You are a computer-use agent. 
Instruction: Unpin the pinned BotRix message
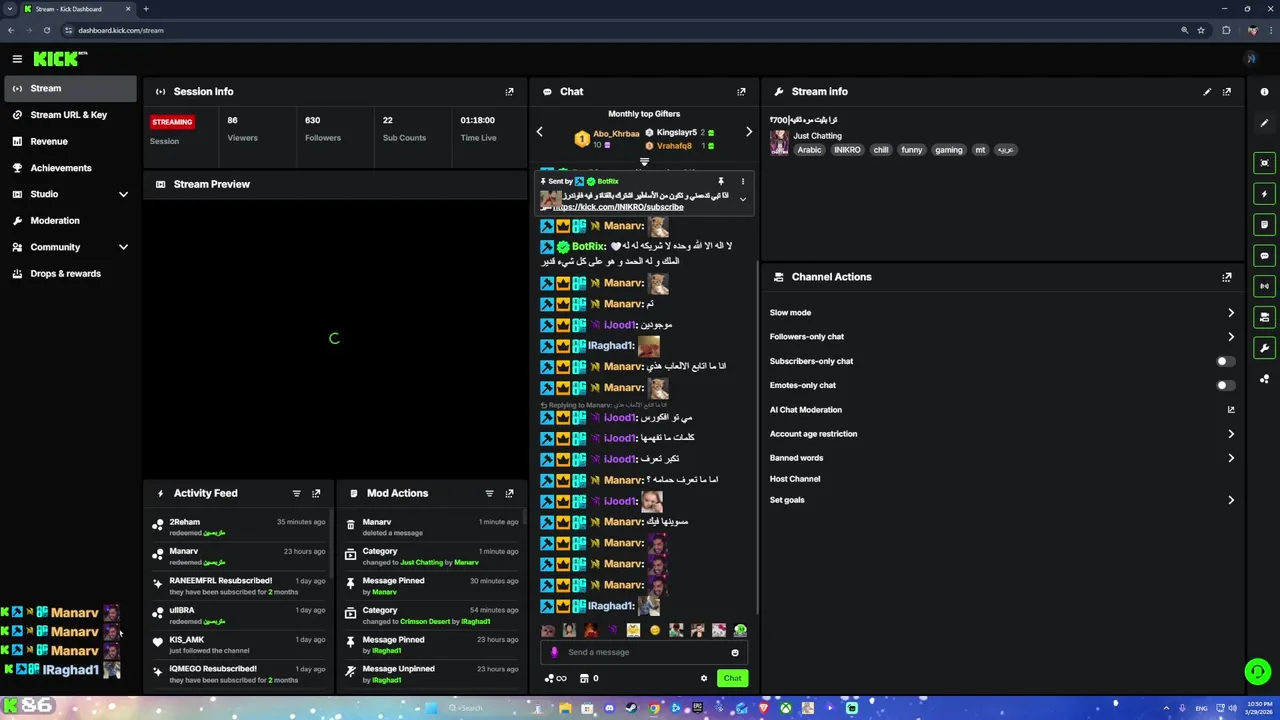[720, 182]
